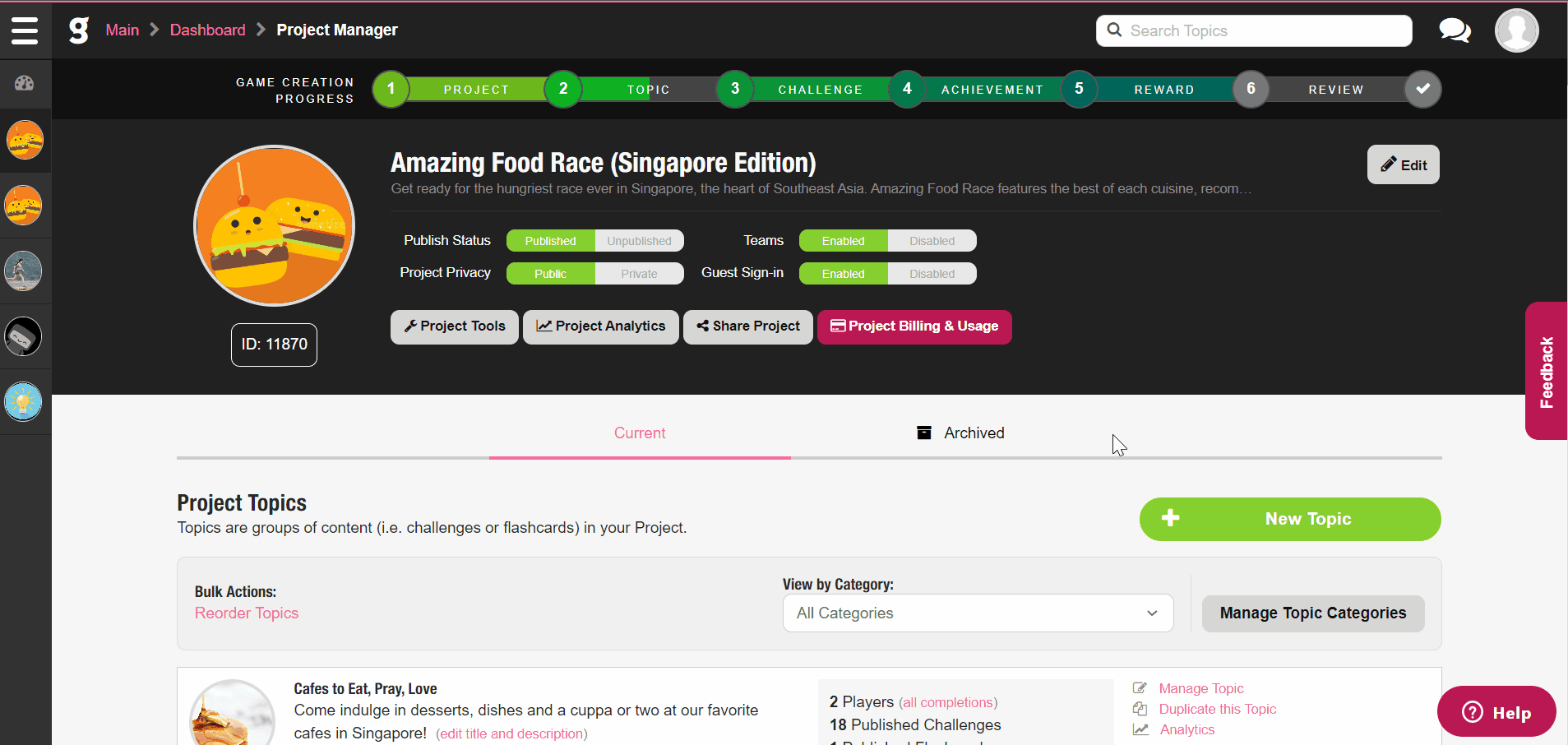Open the All Categories dropdown
Screen dimensions: 1568x745
978,613
